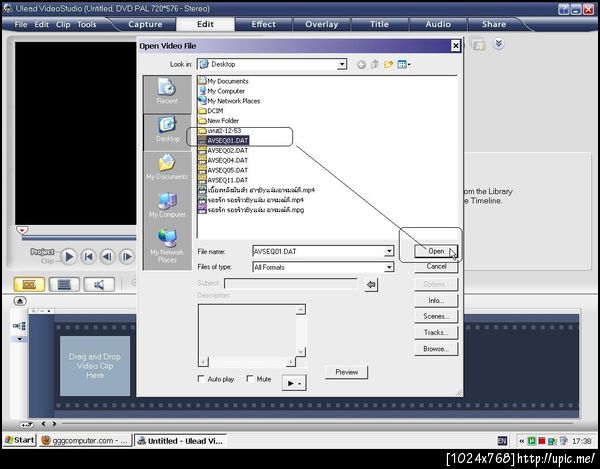600x469 pixels.
Task: Switch to the Overlay step tab
Action: tap(321, 24)
